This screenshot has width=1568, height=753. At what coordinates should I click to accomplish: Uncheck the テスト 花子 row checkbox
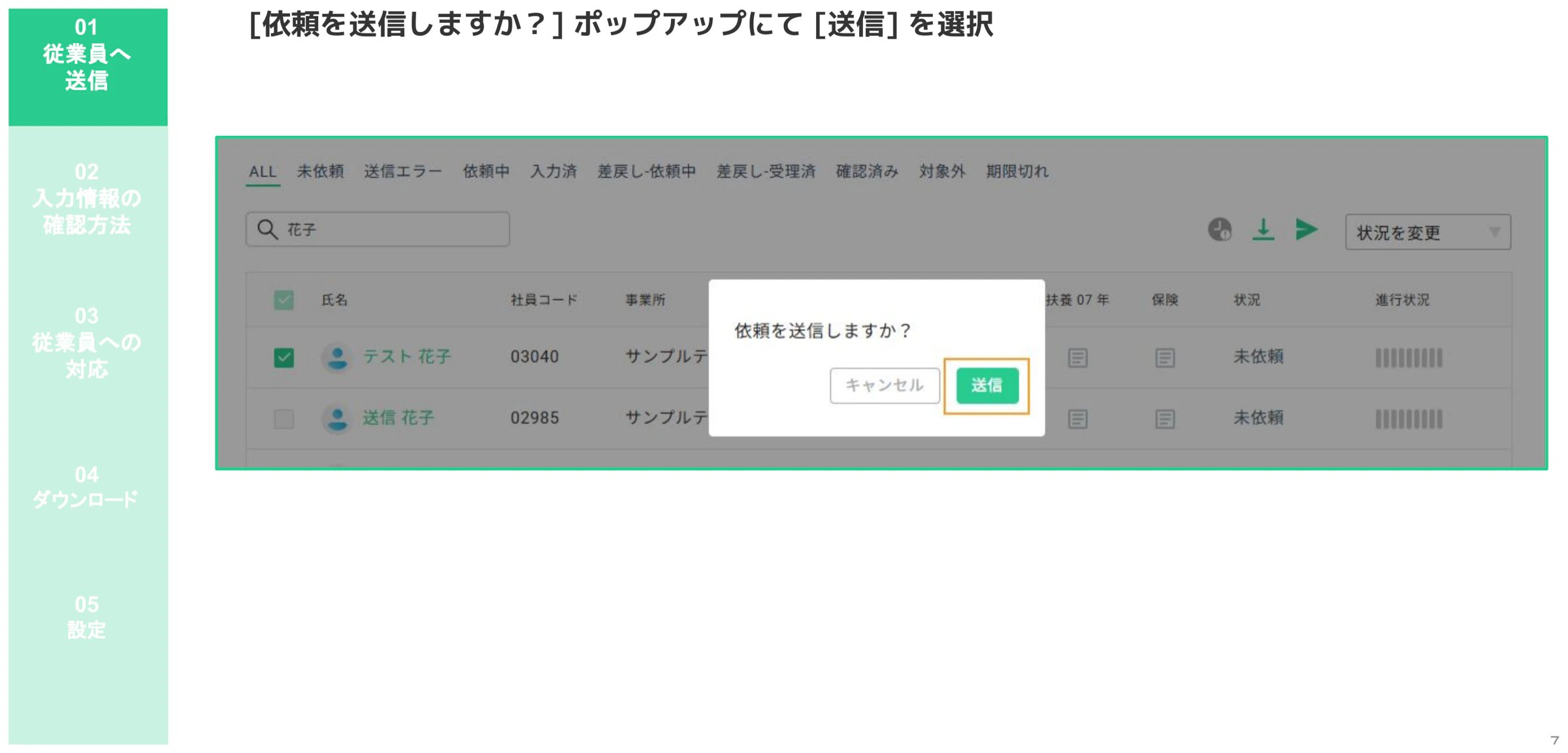pos(284,358)
